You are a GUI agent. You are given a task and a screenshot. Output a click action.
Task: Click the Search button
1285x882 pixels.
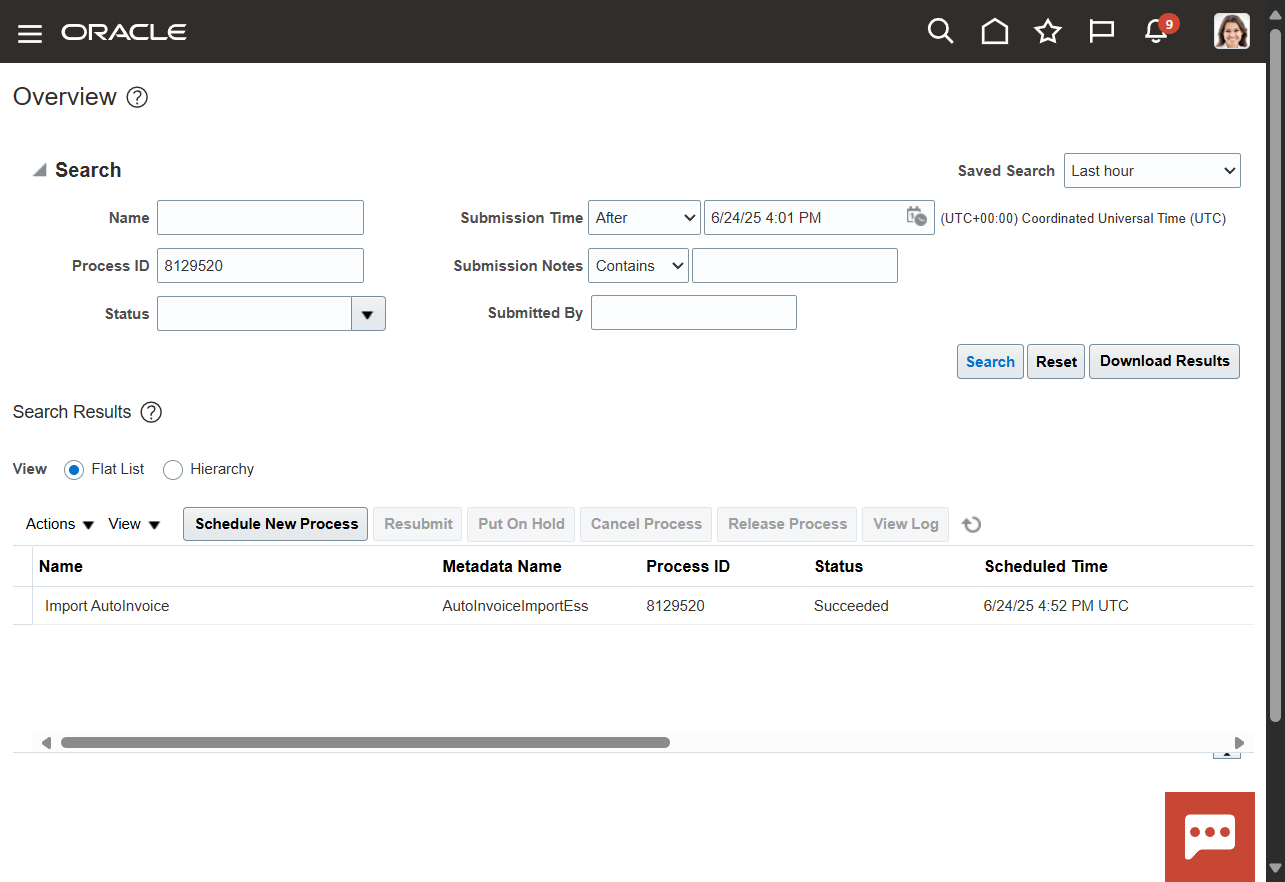990,362
